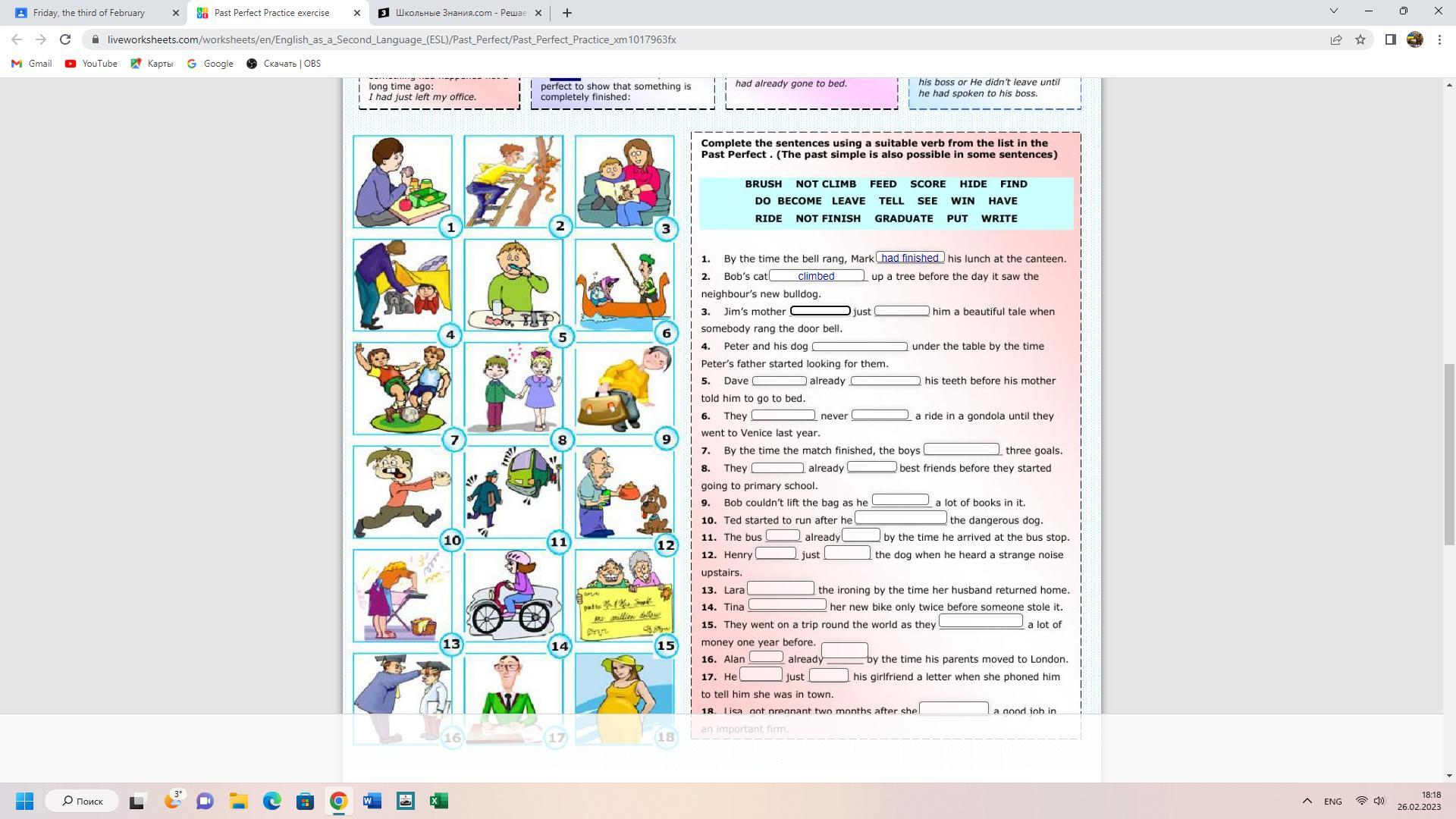Viewport: 1456px width, 819px height.
Task: Click the answer field in sentence 4
Action: (x=859, y=347)
